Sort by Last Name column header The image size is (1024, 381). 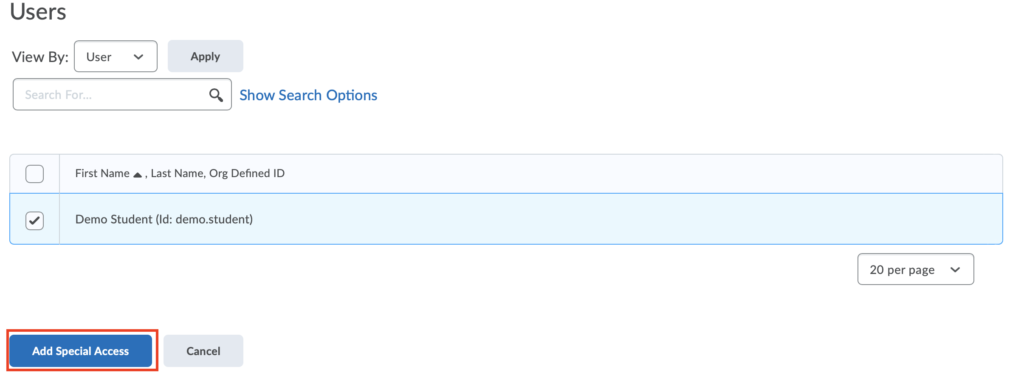[176, 174]
